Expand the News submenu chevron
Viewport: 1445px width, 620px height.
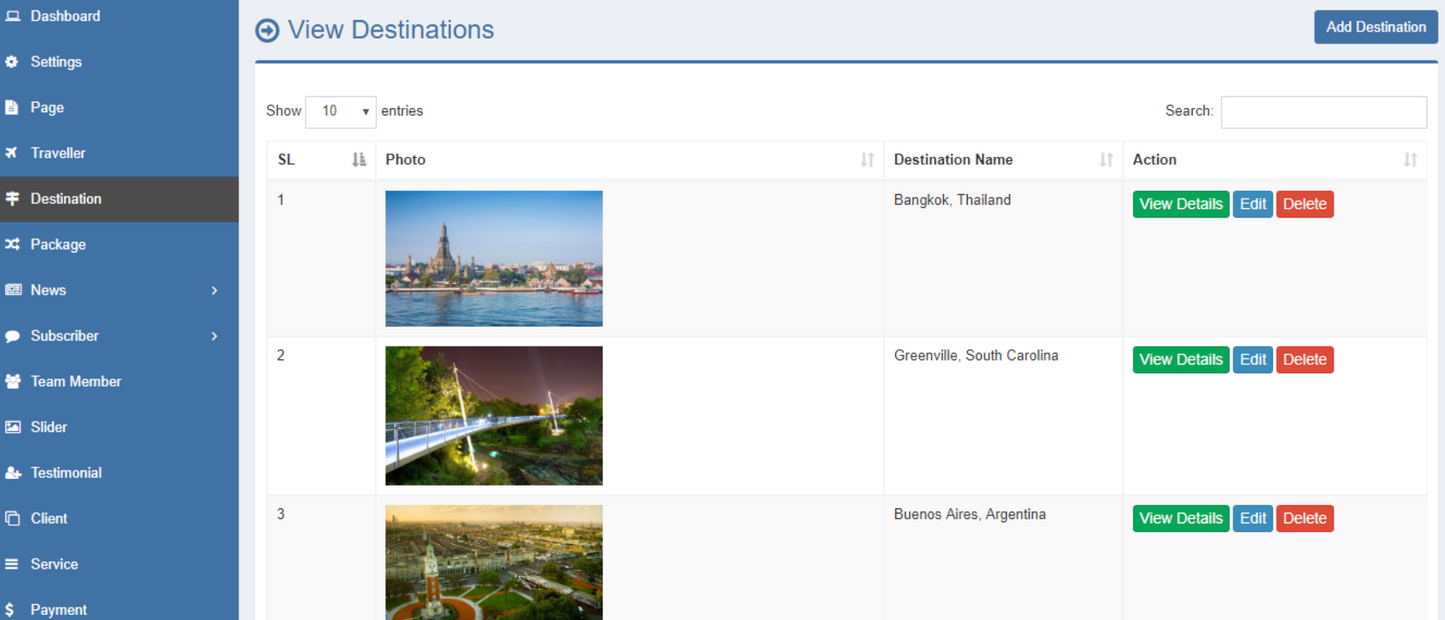click(214, 290)
